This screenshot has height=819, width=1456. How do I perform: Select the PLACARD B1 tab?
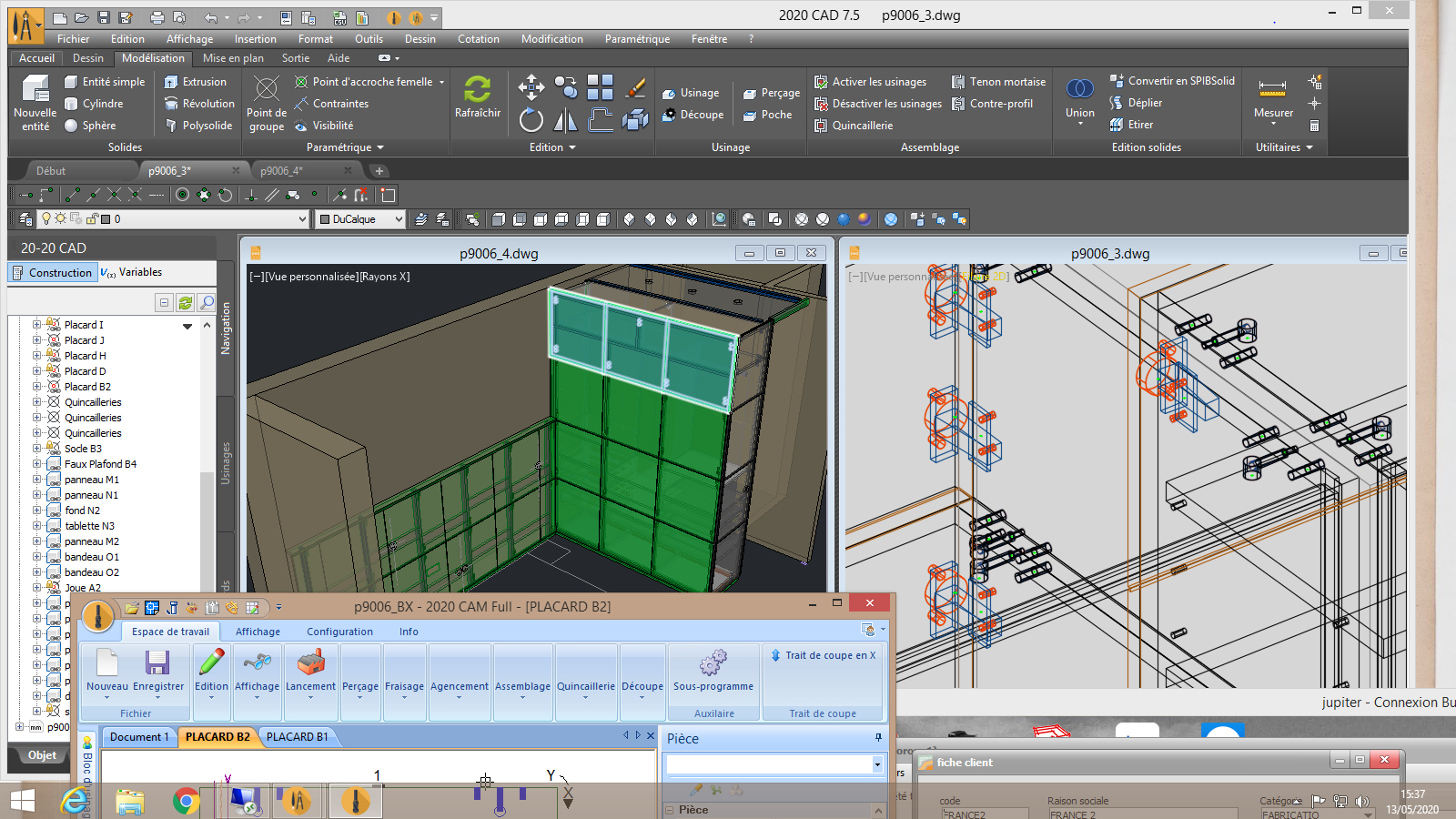point(297,737)
